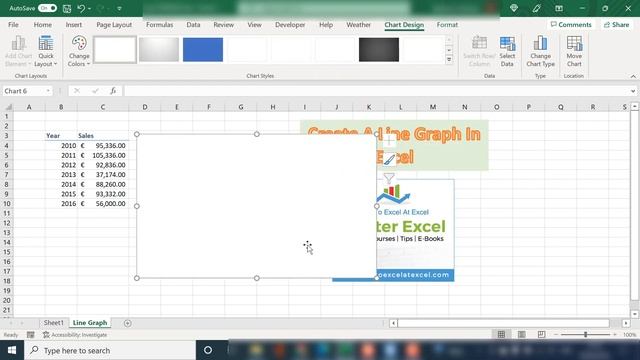
Task: Select column C header
Action: pos(102,107)
